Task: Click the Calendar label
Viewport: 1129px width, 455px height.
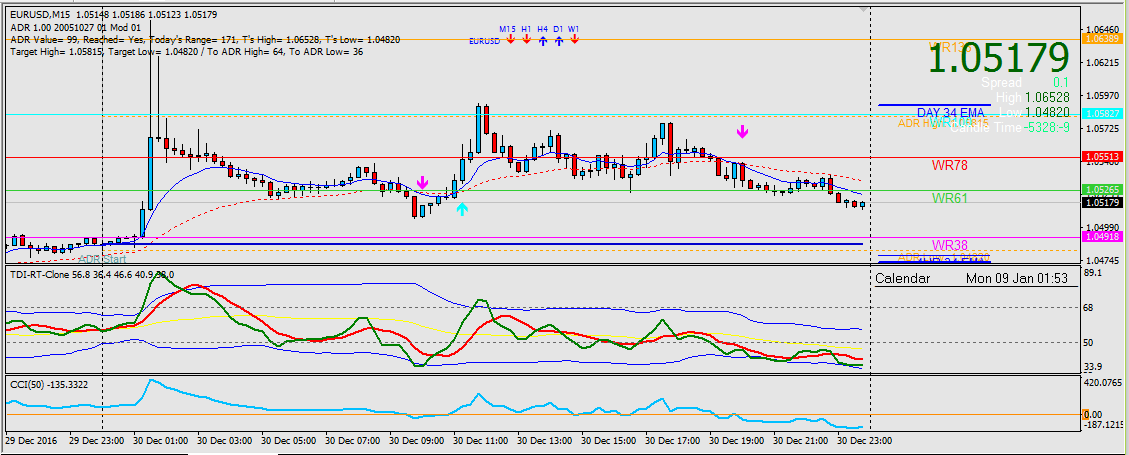Action: (902, 279)
